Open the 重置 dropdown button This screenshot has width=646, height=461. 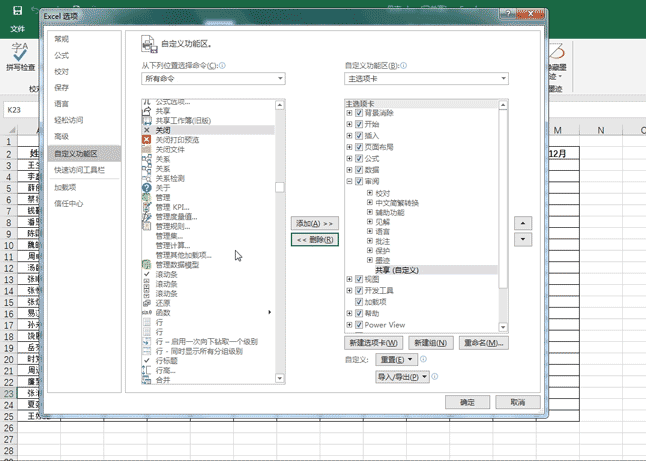[396, 360]
